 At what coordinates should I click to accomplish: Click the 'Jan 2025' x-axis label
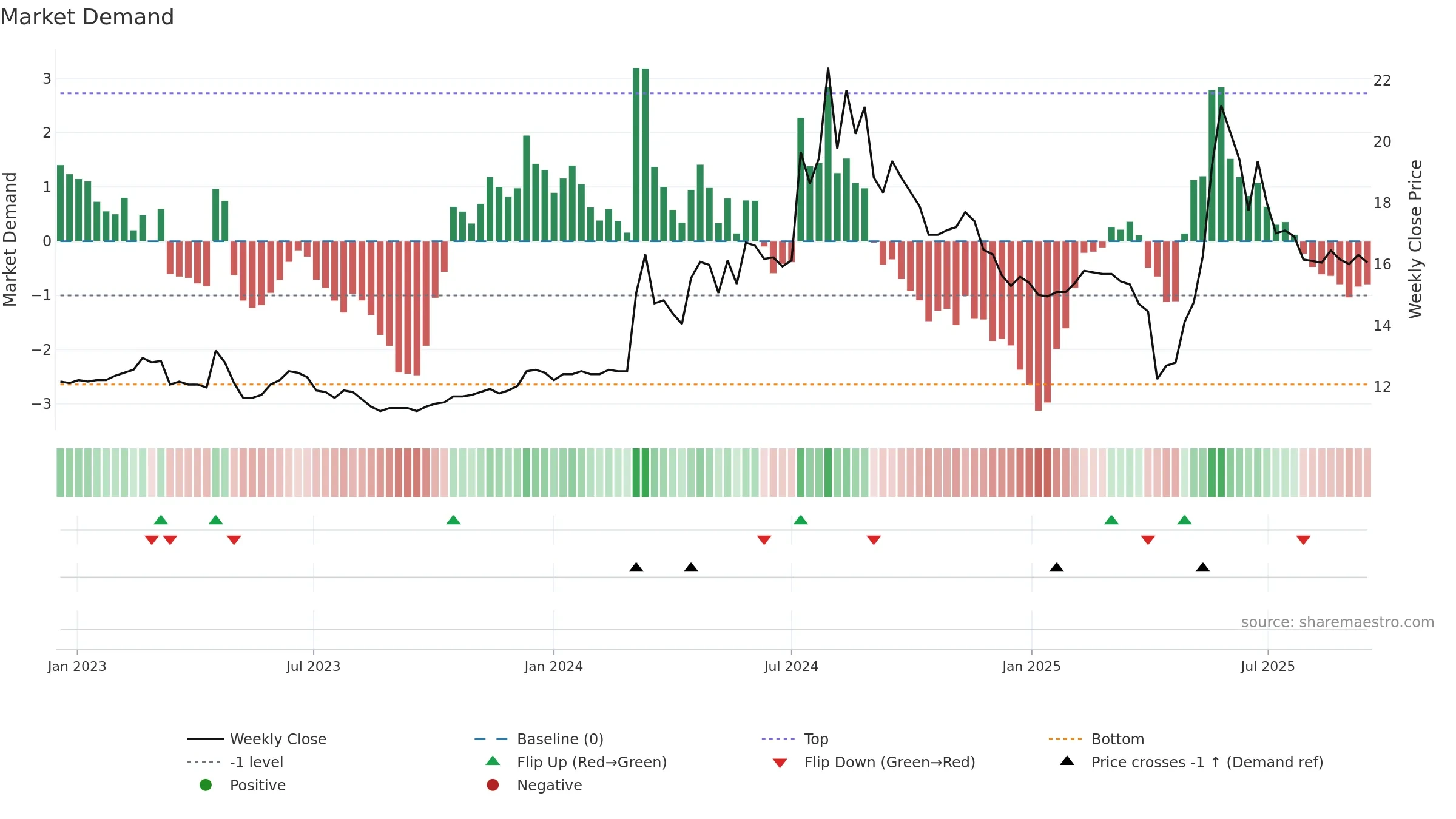[1031, 666]
